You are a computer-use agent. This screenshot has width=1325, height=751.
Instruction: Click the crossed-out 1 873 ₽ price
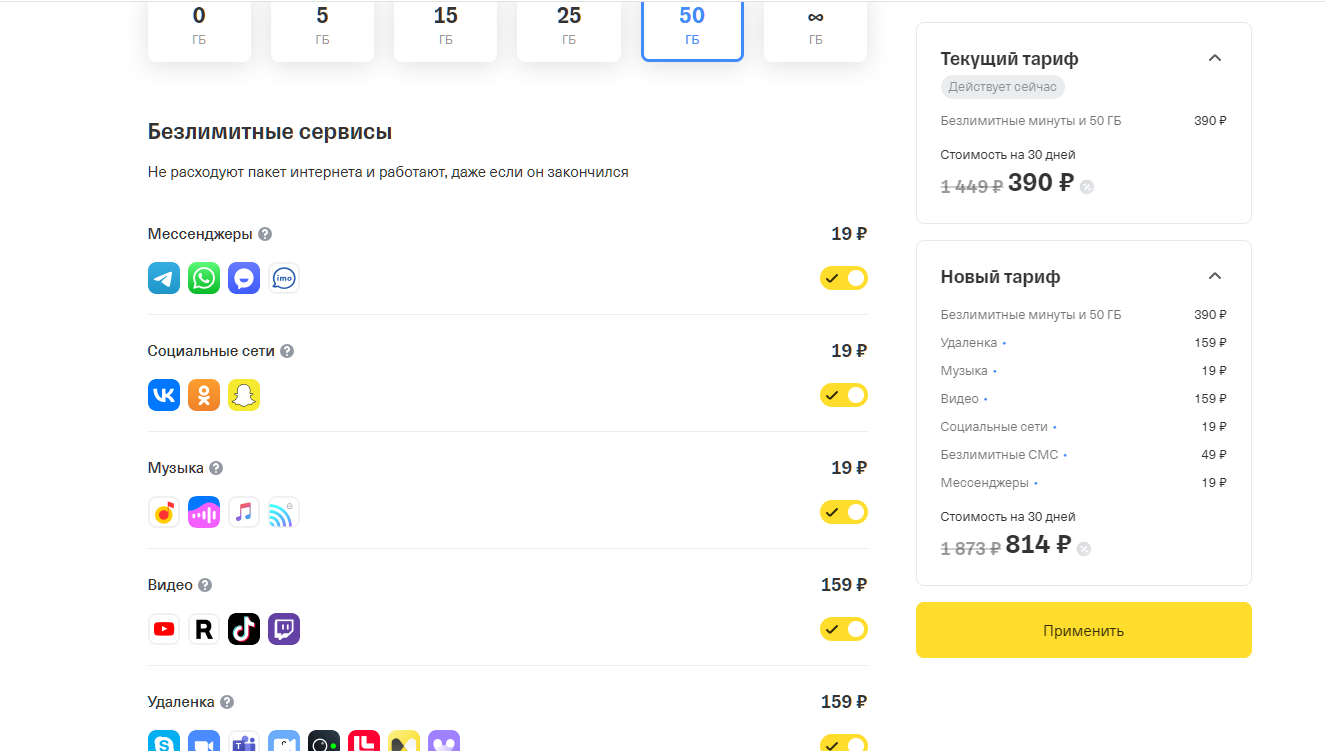[970, 548]
